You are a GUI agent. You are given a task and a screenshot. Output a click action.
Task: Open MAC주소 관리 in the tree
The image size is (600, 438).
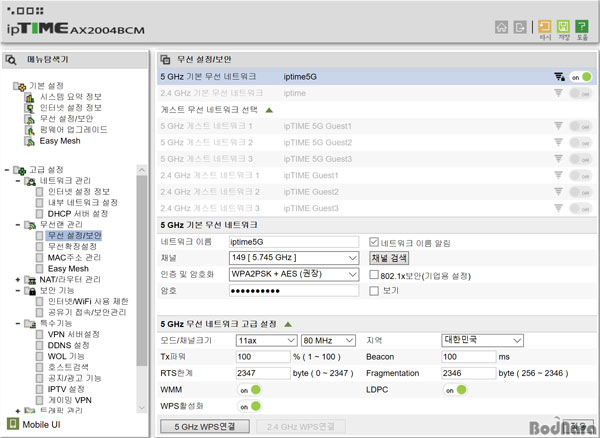[x=74, y=258]
